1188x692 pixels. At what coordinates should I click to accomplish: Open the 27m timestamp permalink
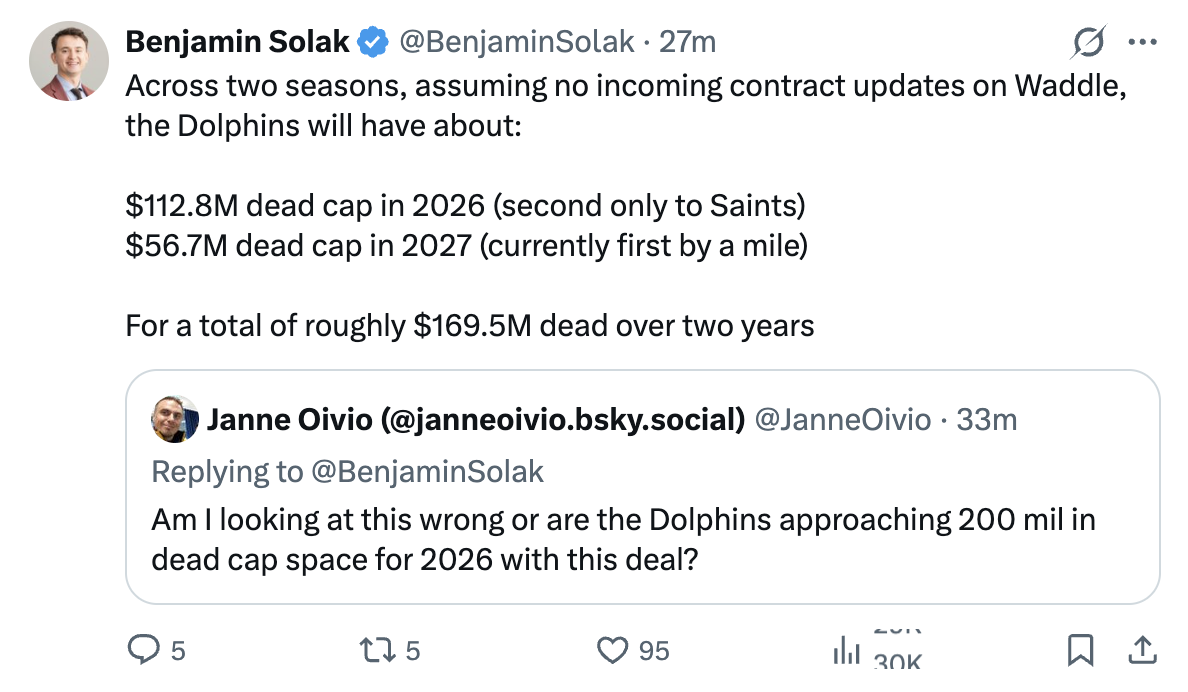pyautogui.click(x=689, y=42)
